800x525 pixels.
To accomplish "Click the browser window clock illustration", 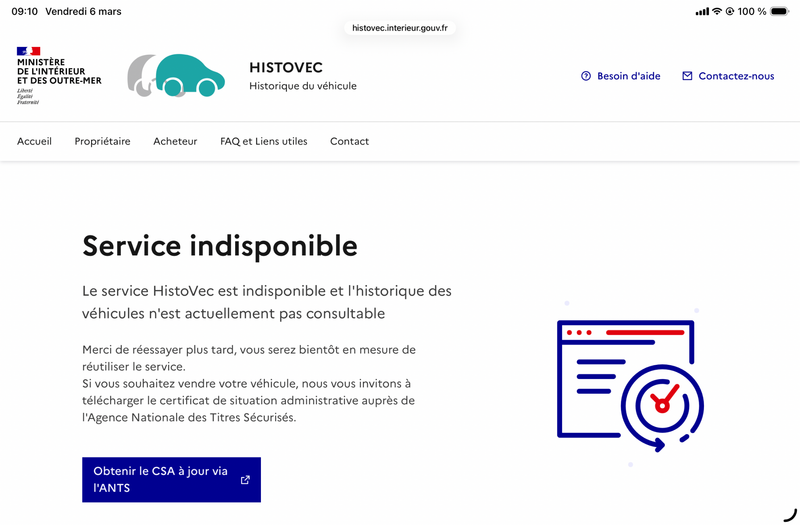I will [x=631, y=384].
